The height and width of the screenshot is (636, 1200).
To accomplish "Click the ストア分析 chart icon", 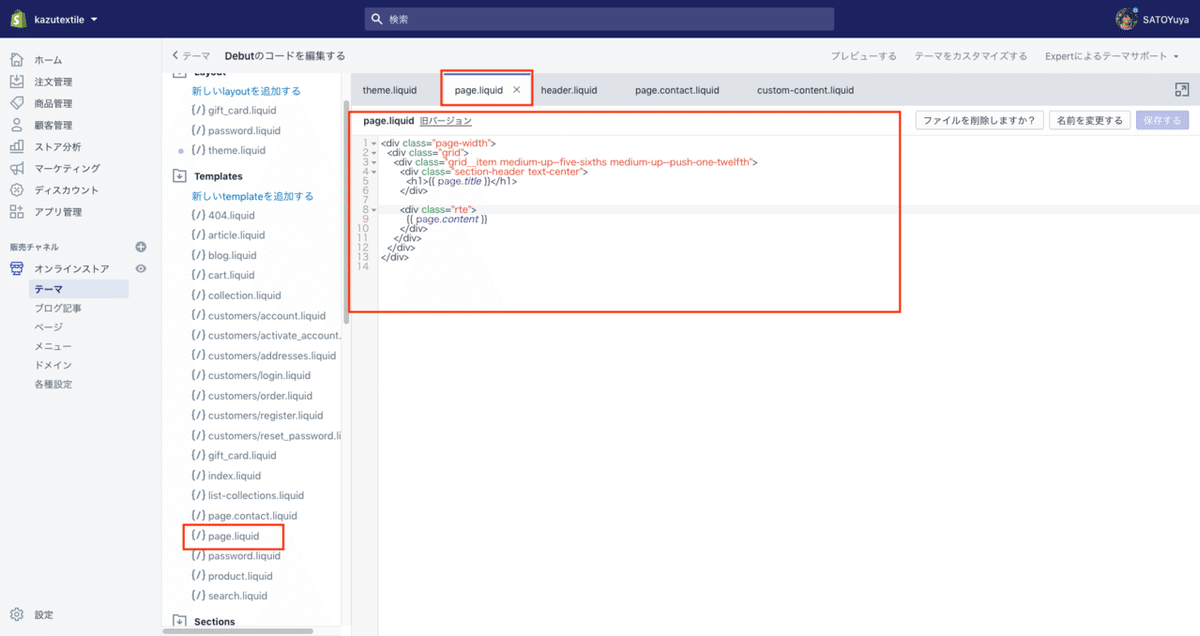I will 17,147.
